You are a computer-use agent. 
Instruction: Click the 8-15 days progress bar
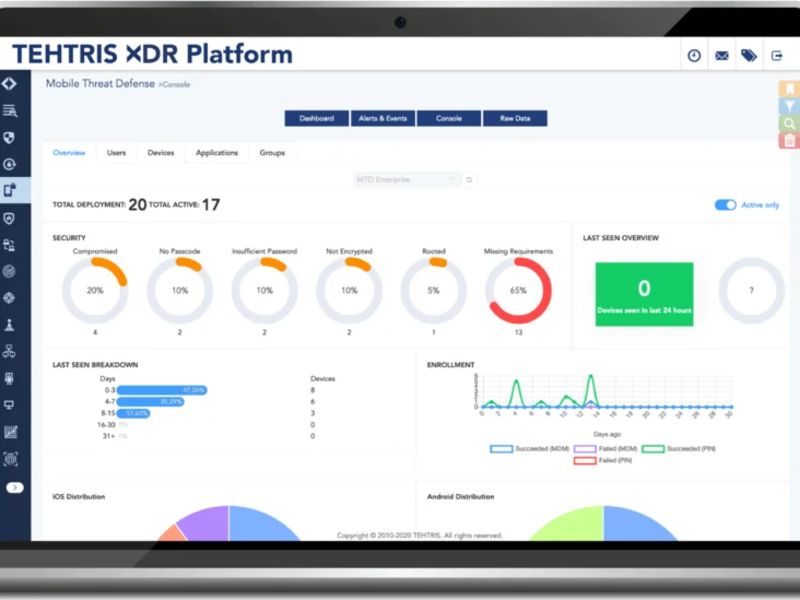[x=134, y=413]
